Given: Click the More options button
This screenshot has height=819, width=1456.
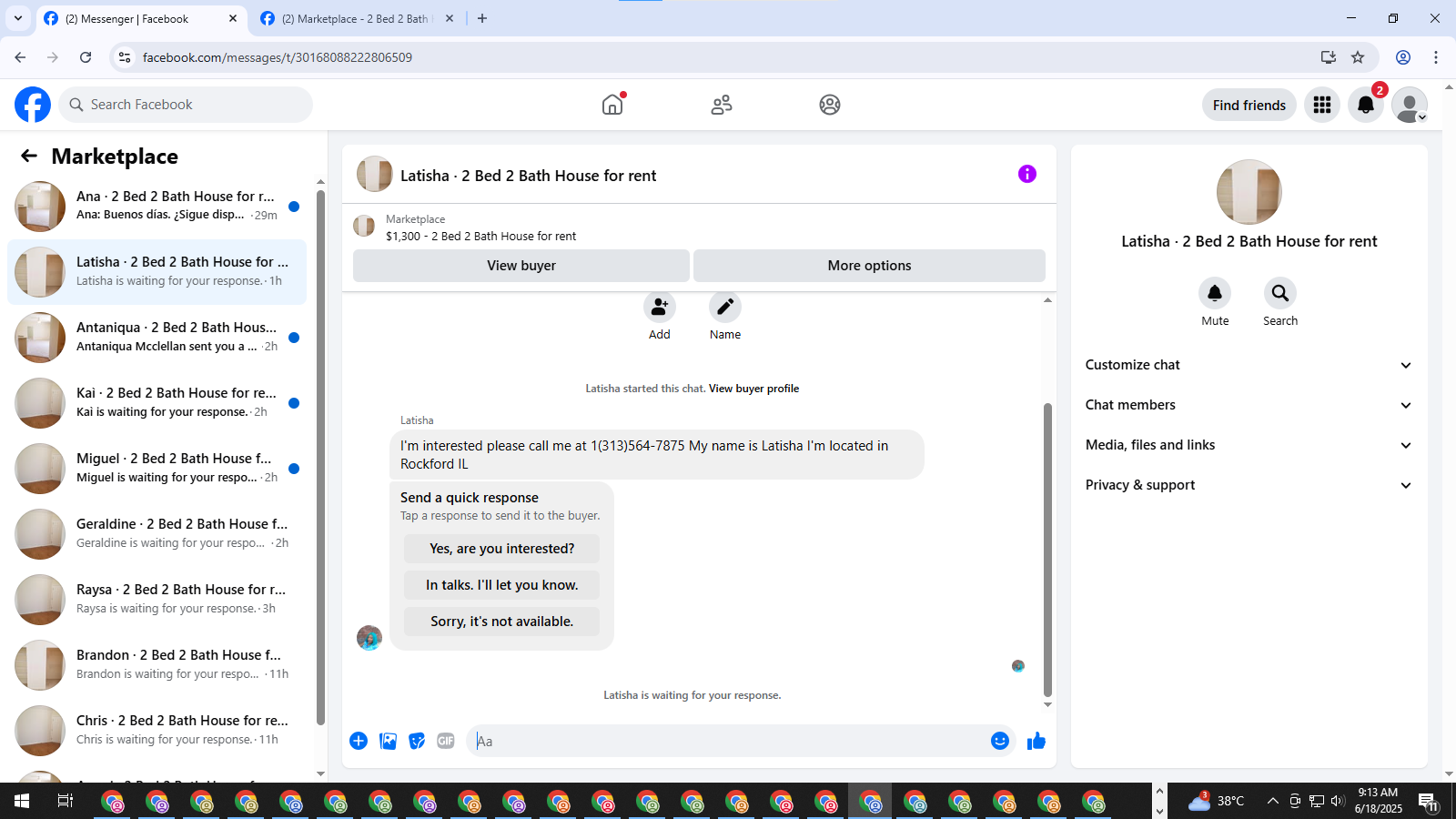Looking at the screenshot, I should (869, 266).
